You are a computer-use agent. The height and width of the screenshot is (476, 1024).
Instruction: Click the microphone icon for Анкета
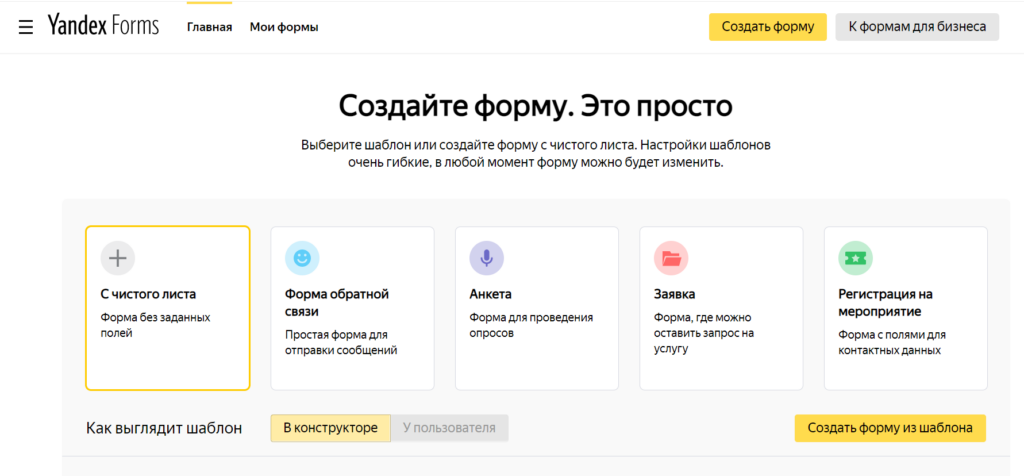click(x=486, y=258)
